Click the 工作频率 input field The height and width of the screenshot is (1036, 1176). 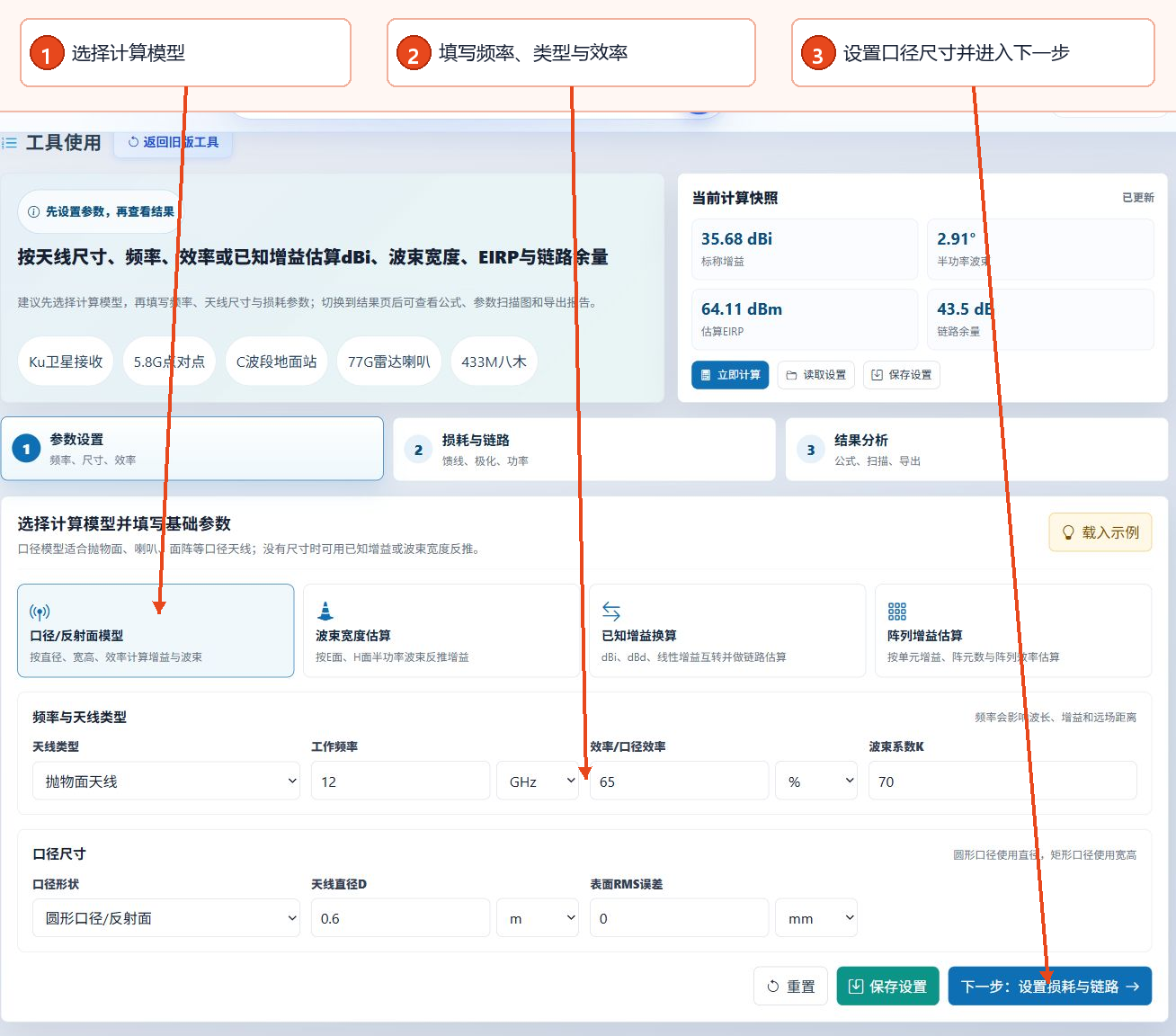(400, 781)
